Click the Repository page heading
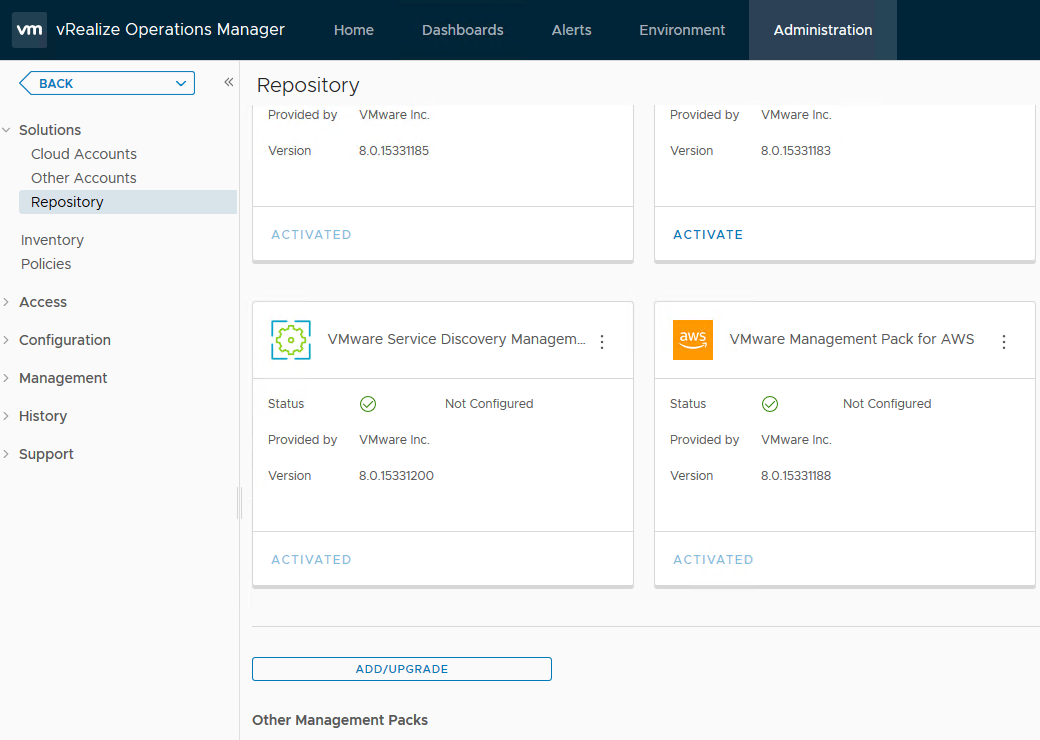 (308, 85)
